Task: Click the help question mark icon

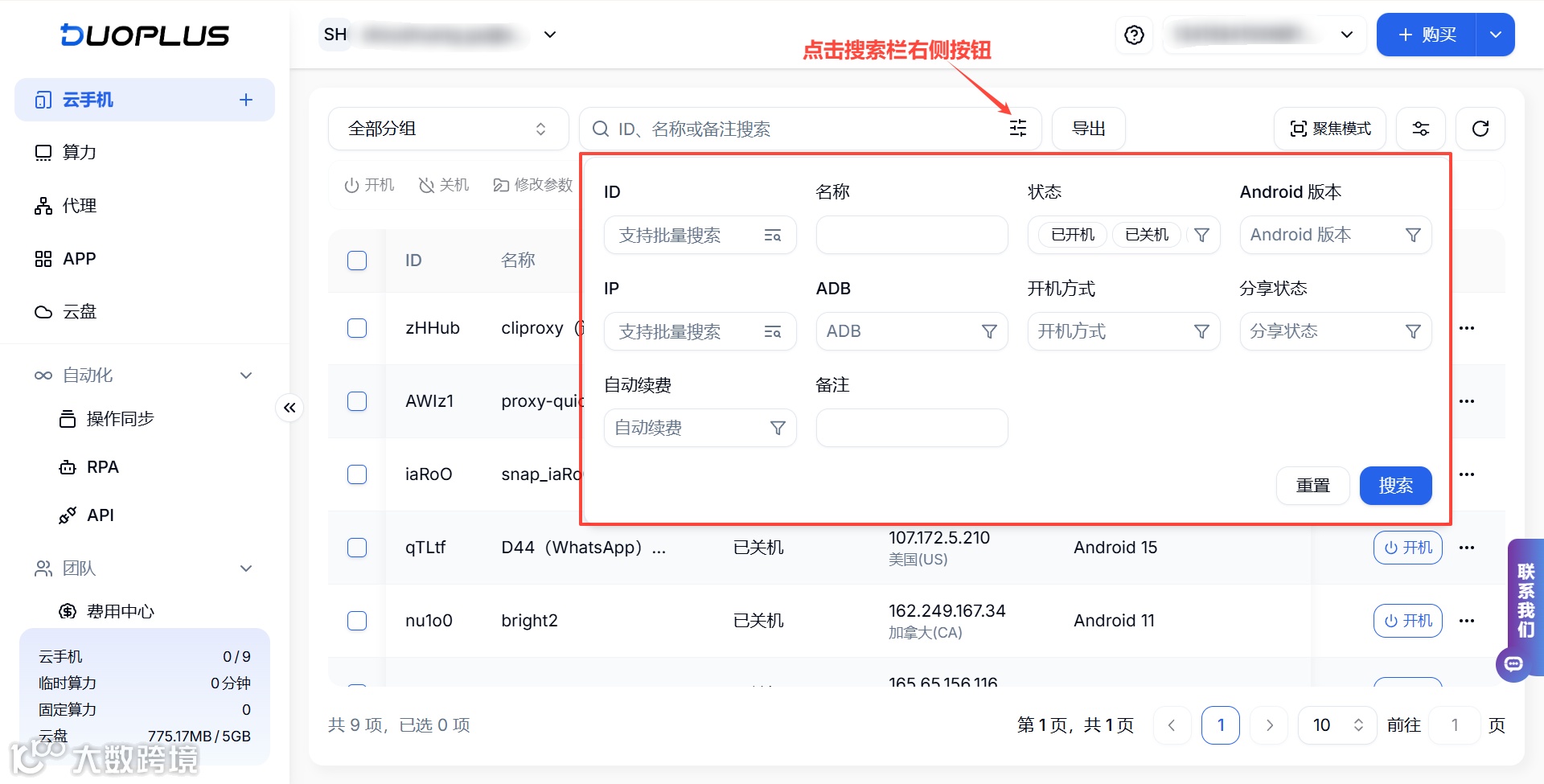Action: coord(1134,35)
